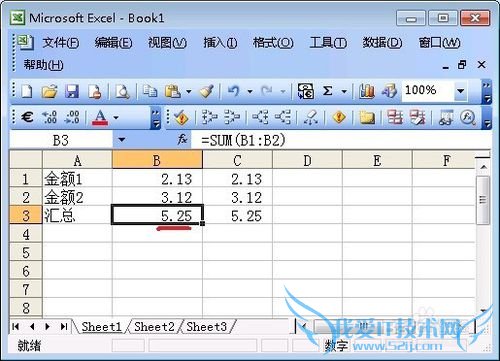The height and width of the screenshot is (361, 500).
Task: Increase decimal places
Action: 49,117
